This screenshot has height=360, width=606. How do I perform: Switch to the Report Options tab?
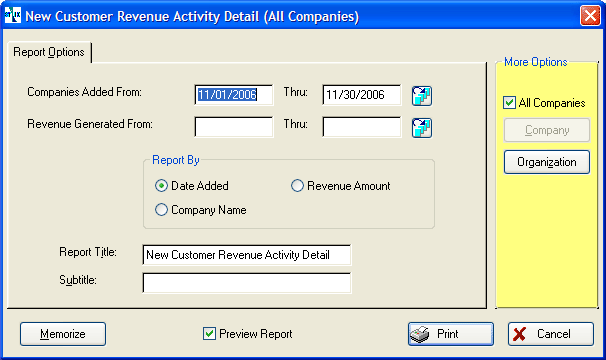pos(49,52)
